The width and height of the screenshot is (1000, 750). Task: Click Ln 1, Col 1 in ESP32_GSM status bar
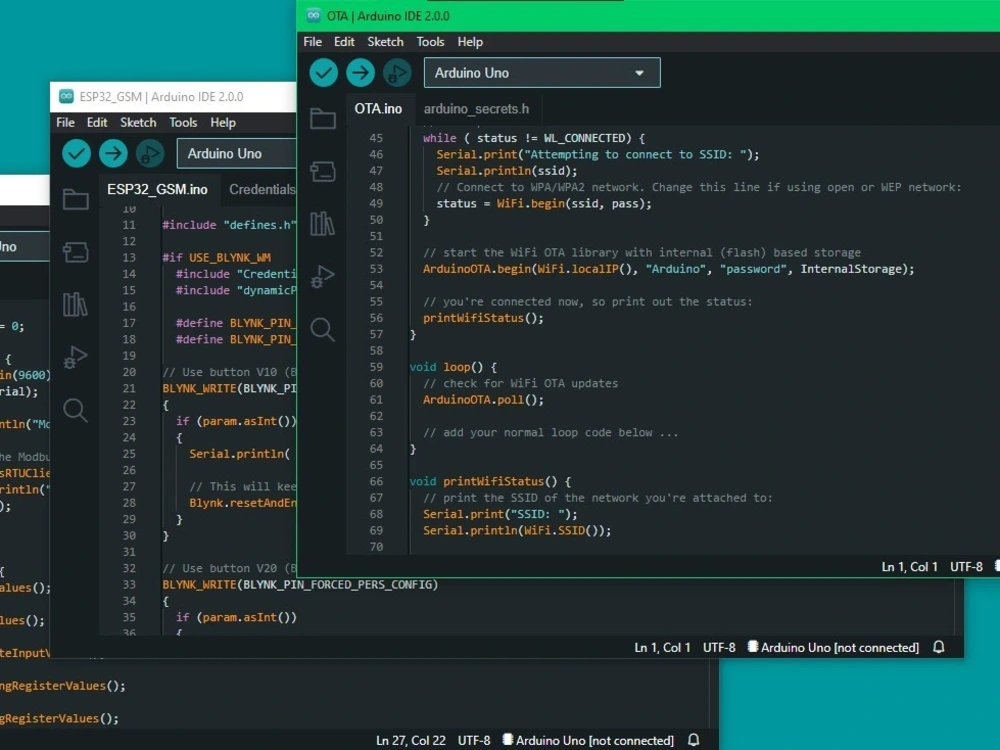(662, 647)
